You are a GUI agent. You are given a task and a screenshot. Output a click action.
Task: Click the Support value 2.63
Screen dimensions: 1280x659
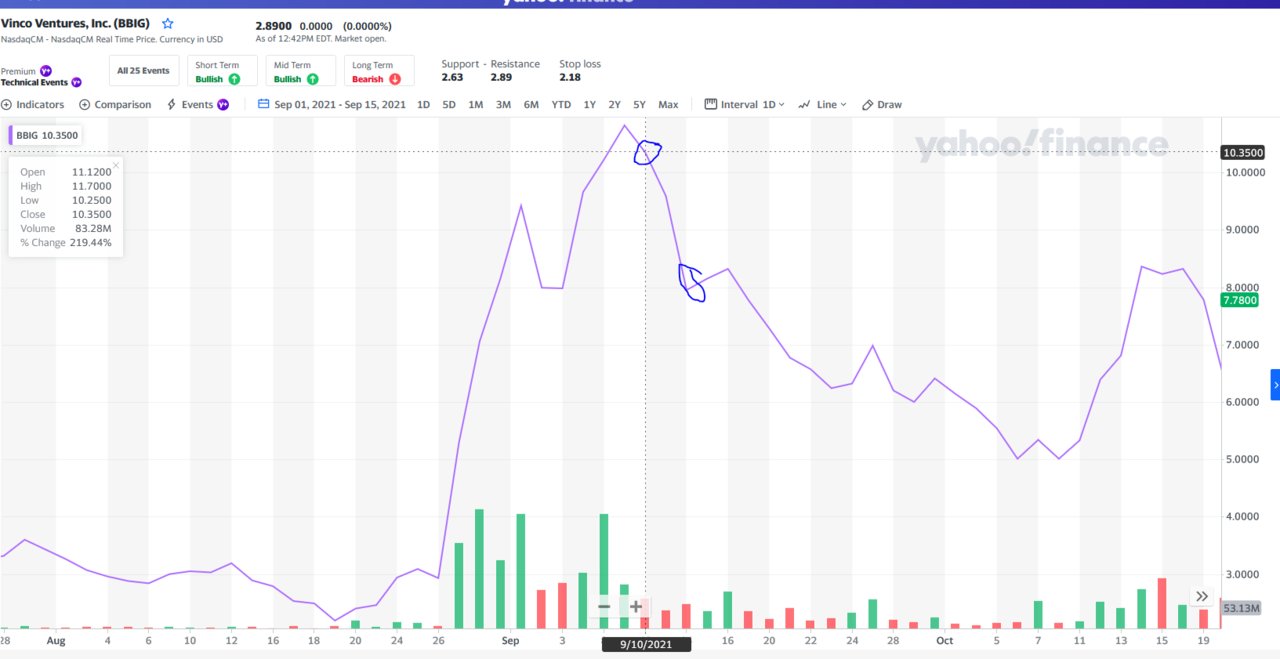coord(452,77)
